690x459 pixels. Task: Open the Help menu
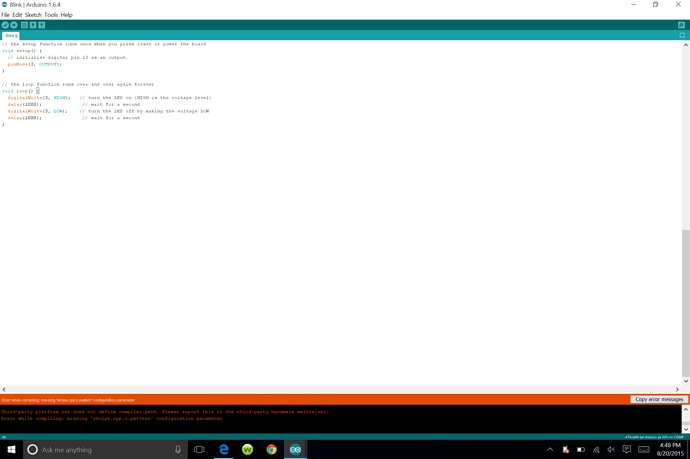click(66, 15)
